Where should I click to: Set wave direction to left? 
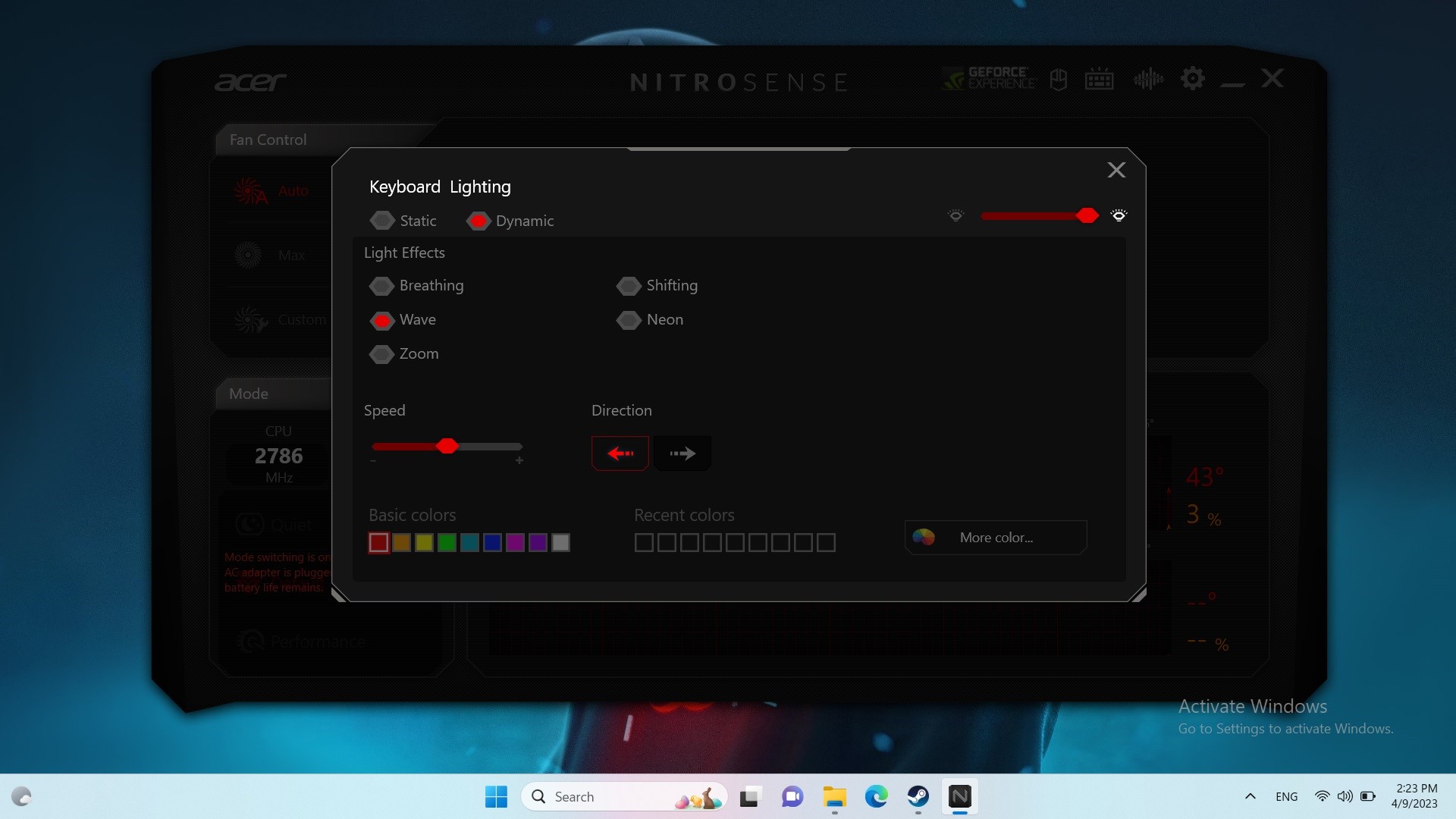(x=620, y=453)
